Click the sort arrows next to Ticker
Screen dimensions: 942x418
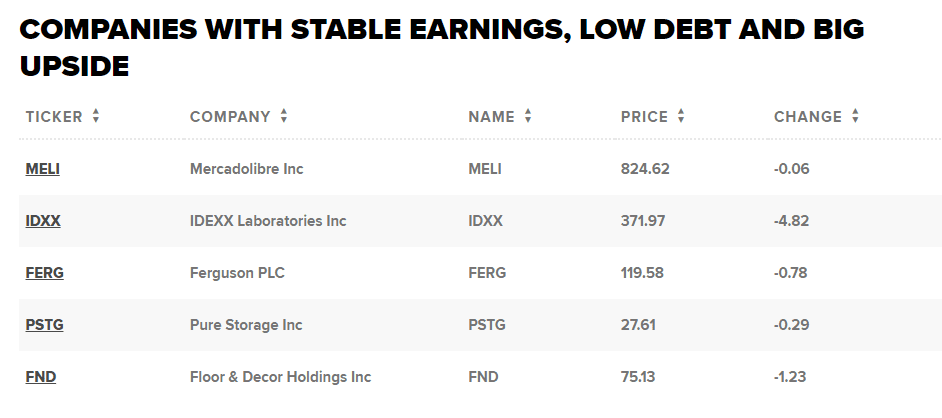pos(96,116)
